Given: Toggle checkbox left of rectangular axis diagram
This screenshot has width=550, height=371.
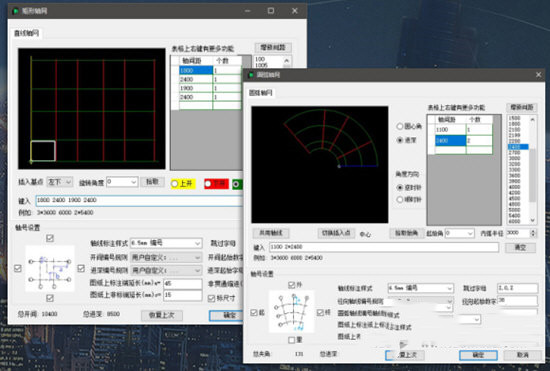Looking at the screenshot, I should tap(18, 269).
